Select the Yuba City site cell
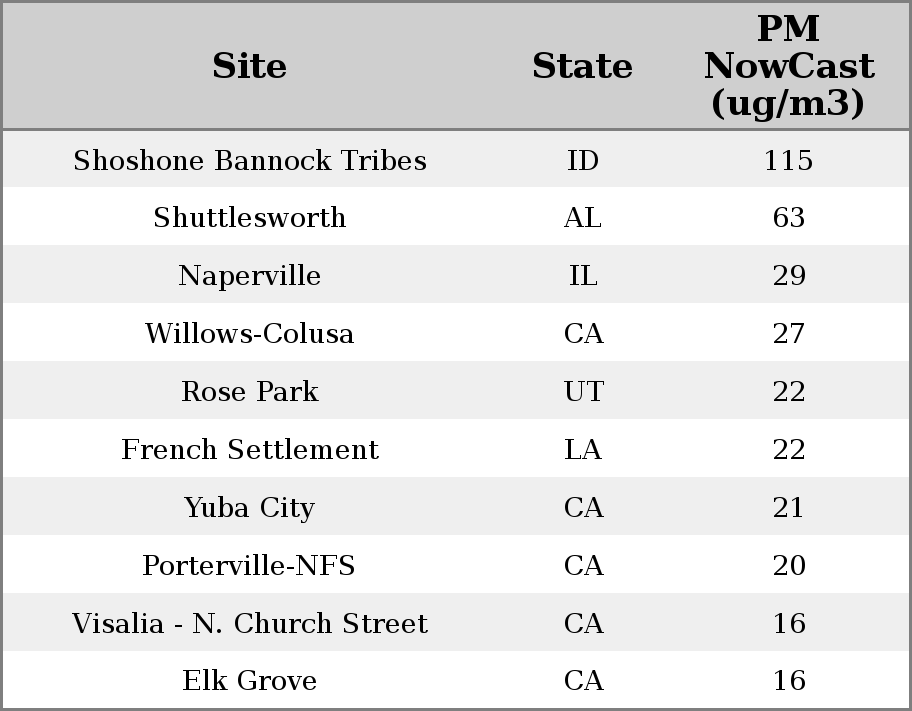 click(x=249, y=508)
